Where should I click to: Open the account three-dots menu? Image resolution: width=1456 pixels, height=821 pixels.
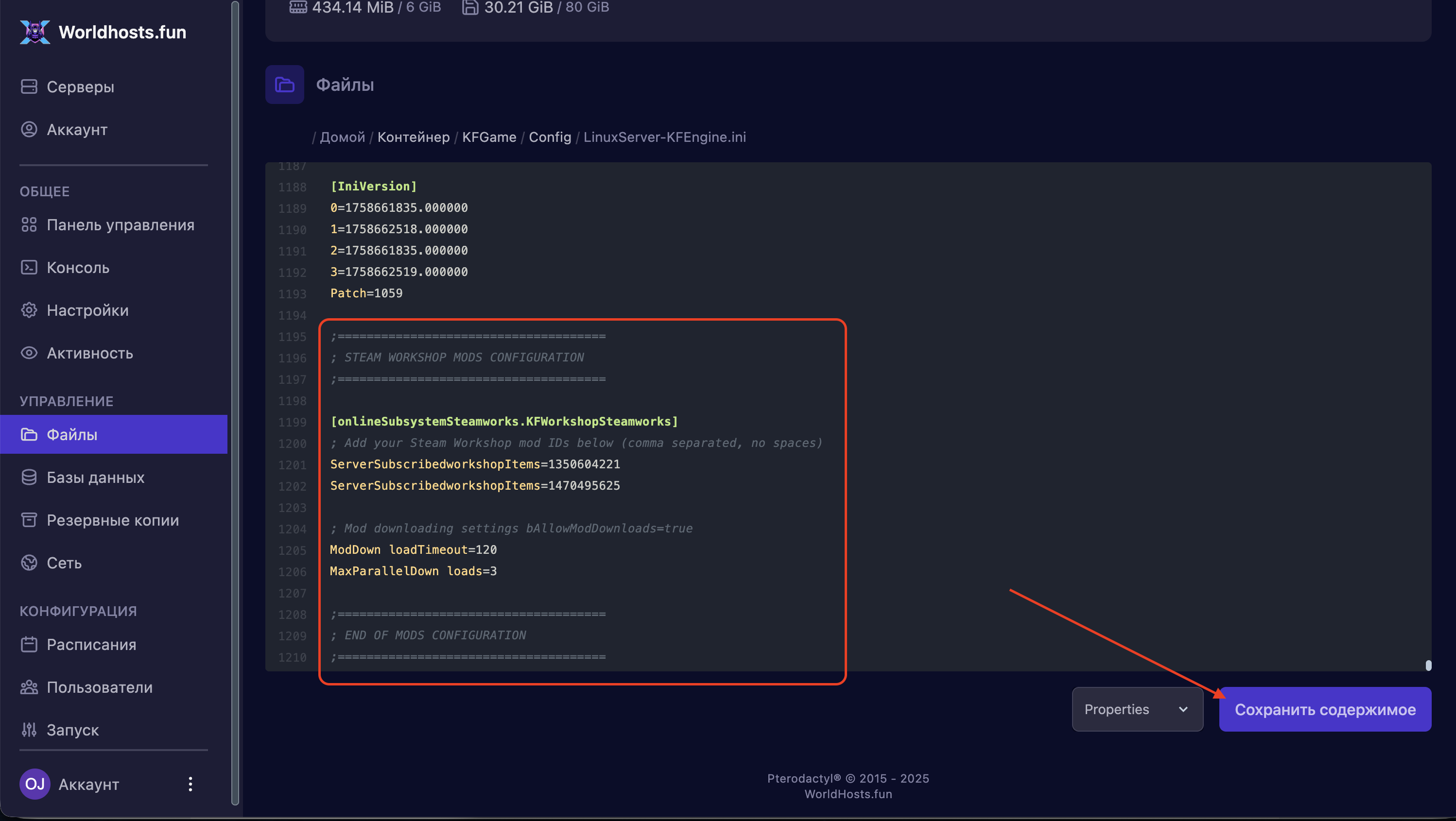click(191, 784)
